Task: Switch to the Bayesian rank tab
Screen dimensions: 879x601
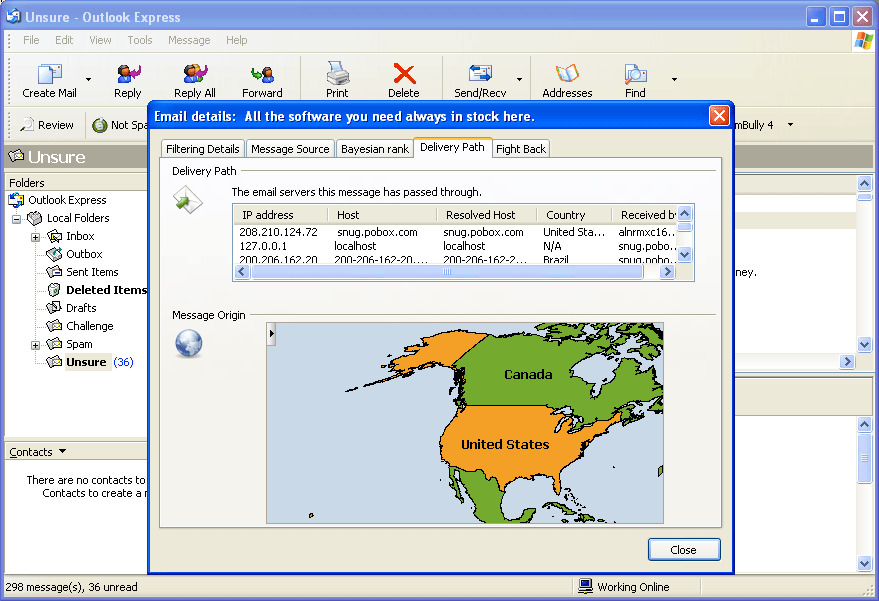Action: coord(374,149)
